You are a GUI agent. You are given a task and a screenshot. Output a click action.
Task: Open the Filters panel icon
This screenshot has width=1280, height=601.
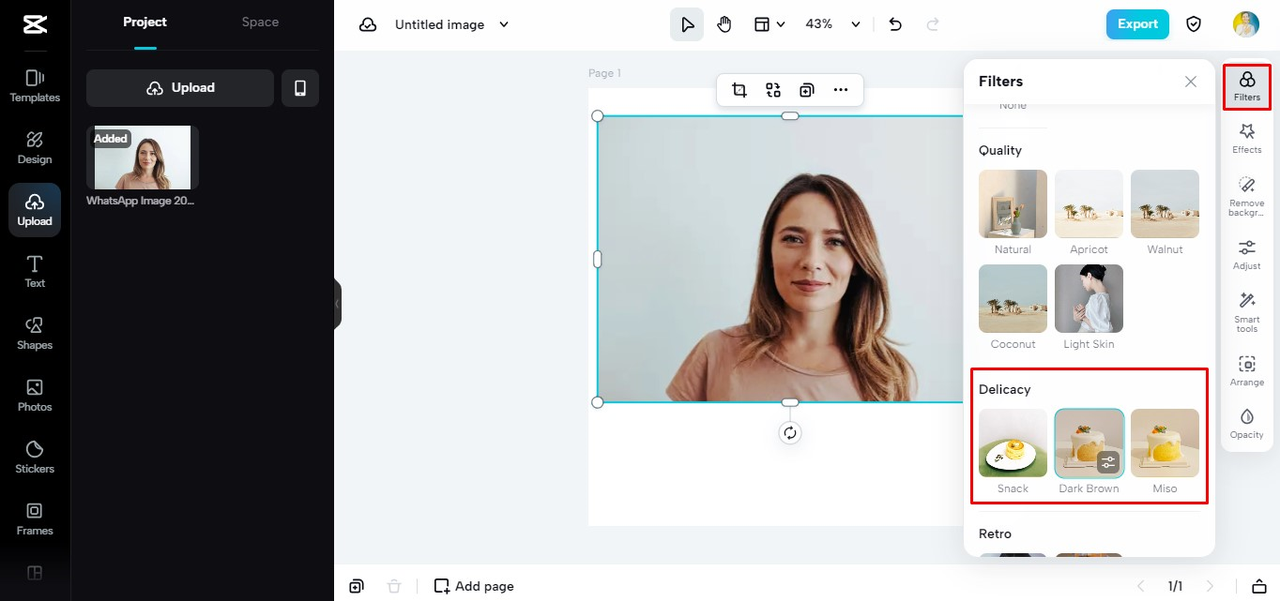pos(1247,87)
